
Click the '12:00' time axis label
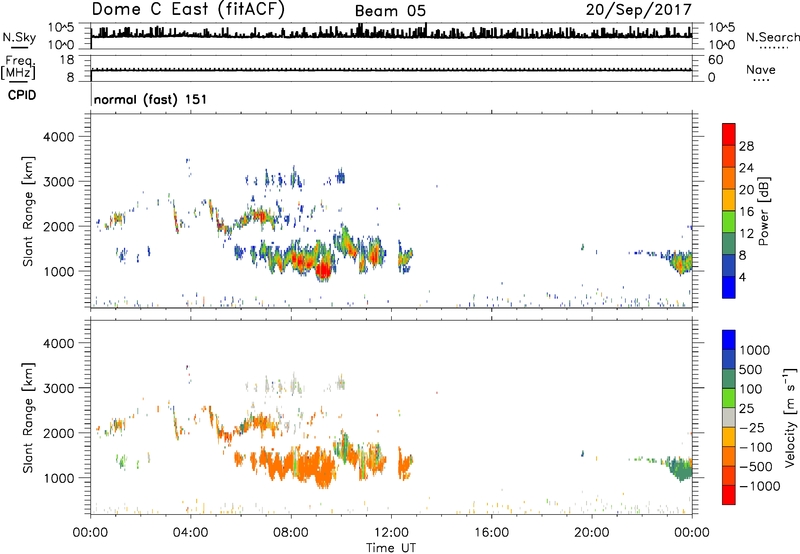(x=391, y=533)
